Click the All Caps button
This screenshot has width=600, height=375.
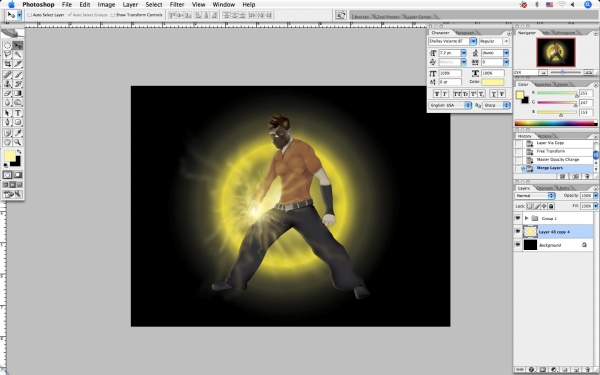(x=457, y=94)
